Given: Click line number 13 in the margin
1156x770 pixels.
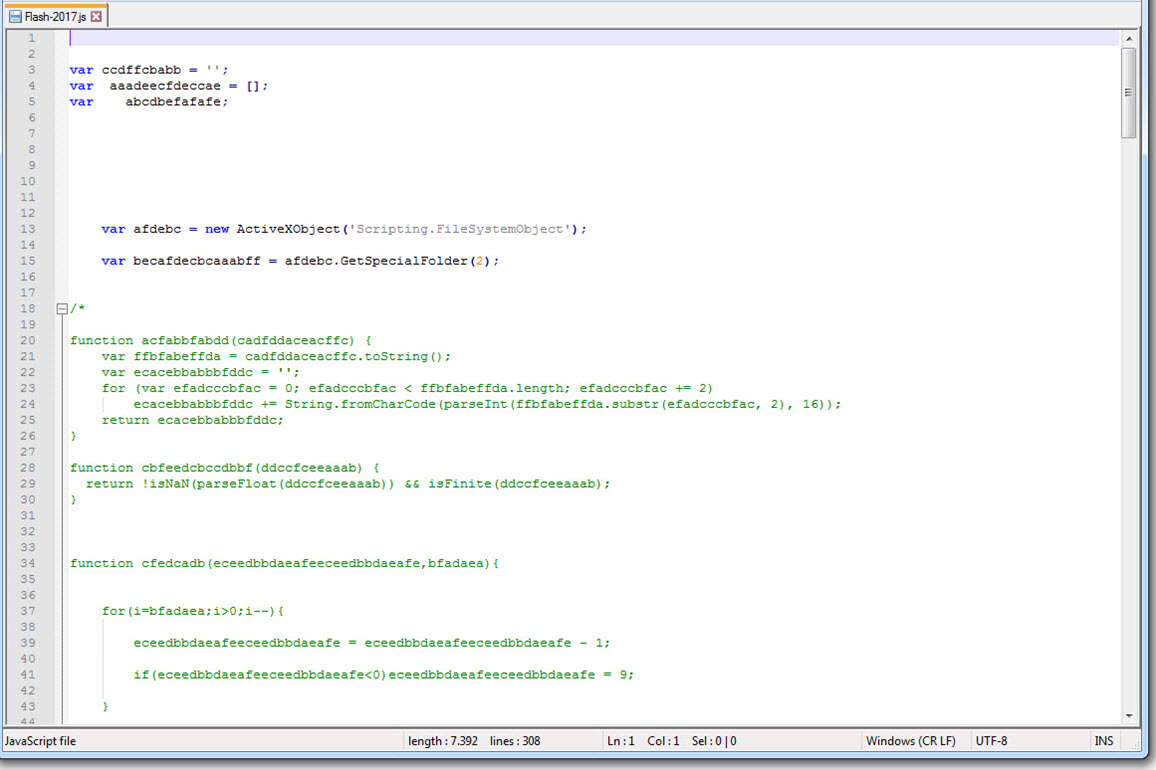Looking at the screenshot, I should pos(27,229).
